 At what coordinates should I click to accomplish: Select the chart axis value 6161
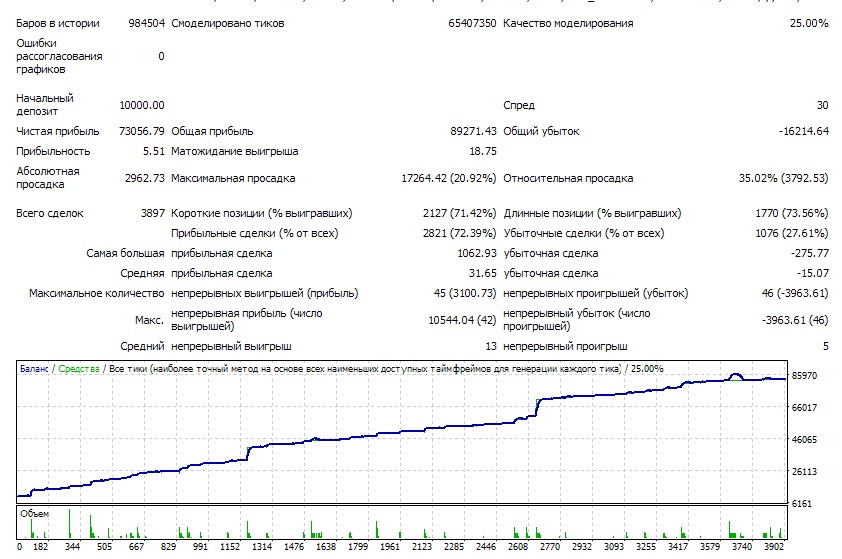pos(802,504)
